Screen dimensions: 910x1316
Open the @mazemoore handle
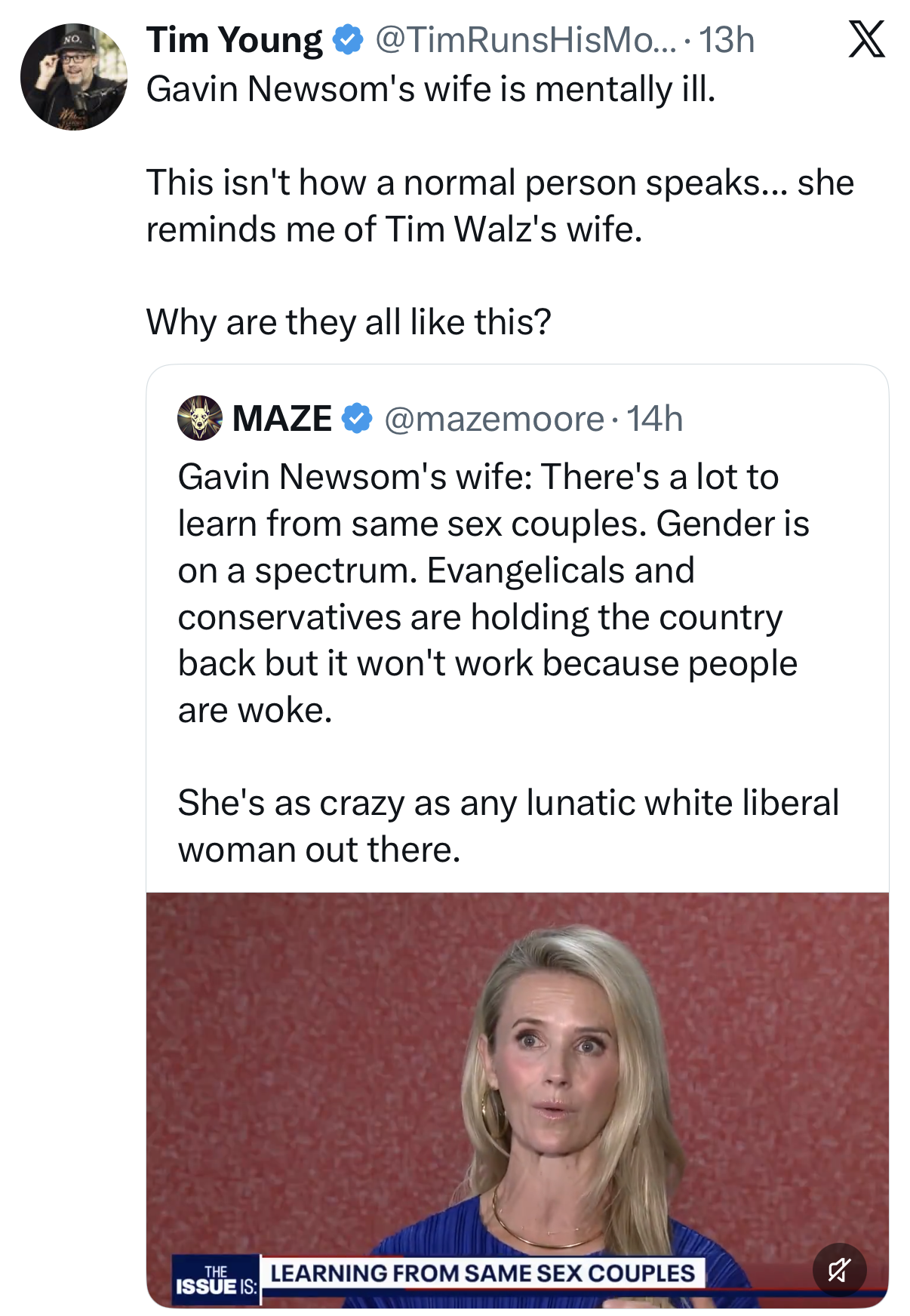pos(494,420)
